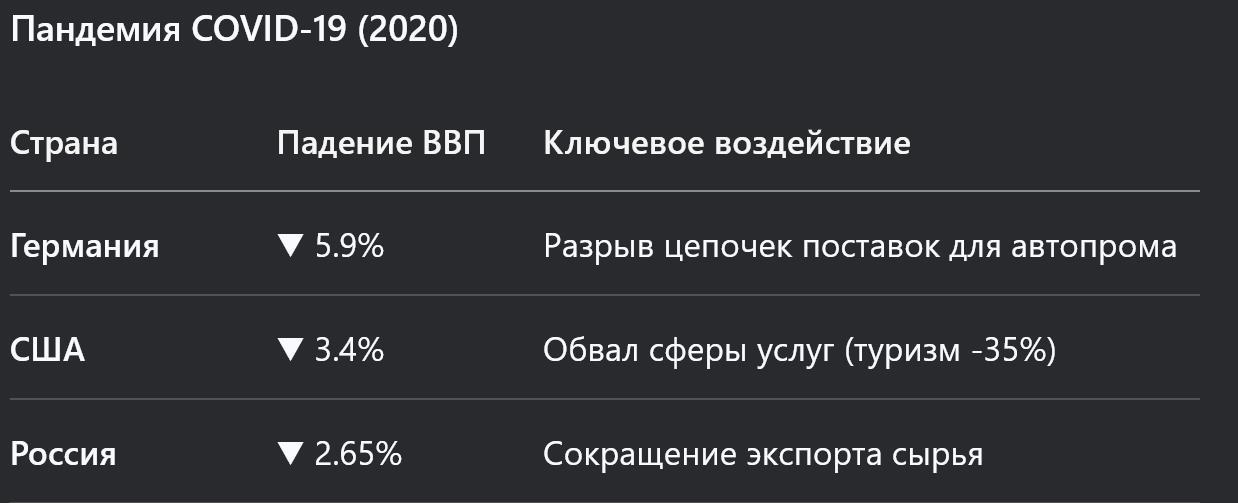Click the "Сокращение экспорта сырья" impact text
1238x503 pixels.
pyautogui.click(x=763, y=455)
